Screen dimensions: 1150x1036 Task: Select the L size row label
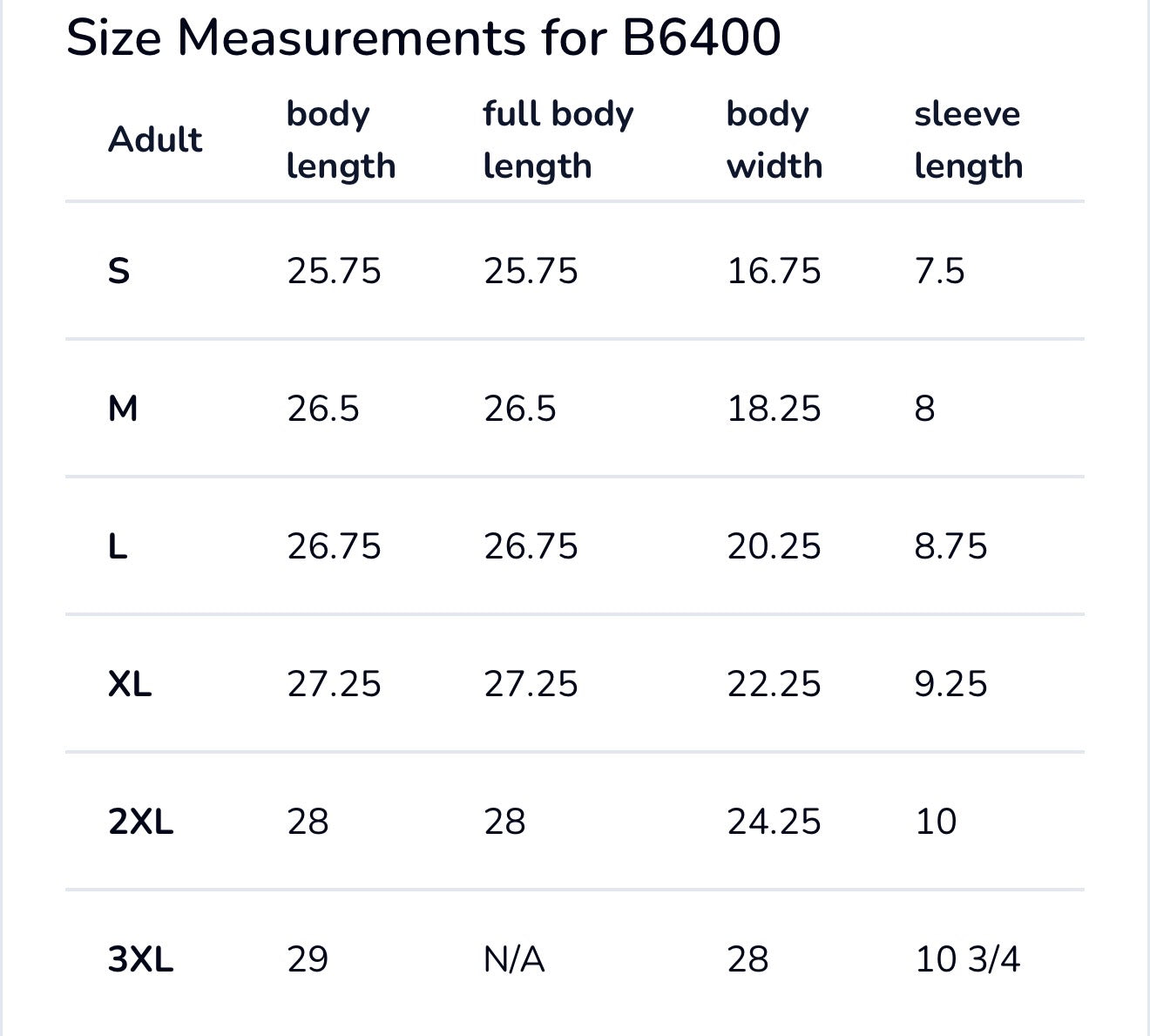pos(118,546)
